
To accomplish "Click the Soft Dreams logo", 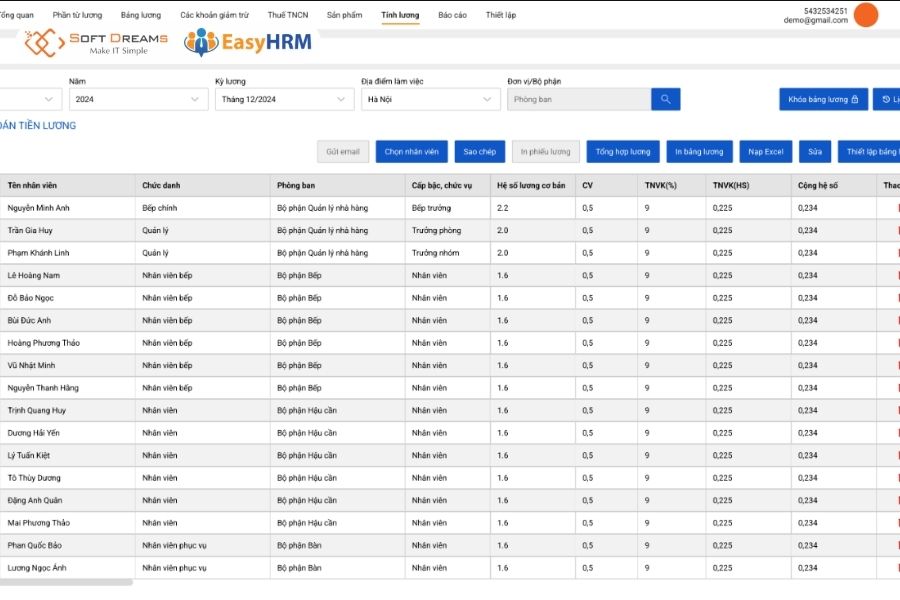I will [96, 43].
